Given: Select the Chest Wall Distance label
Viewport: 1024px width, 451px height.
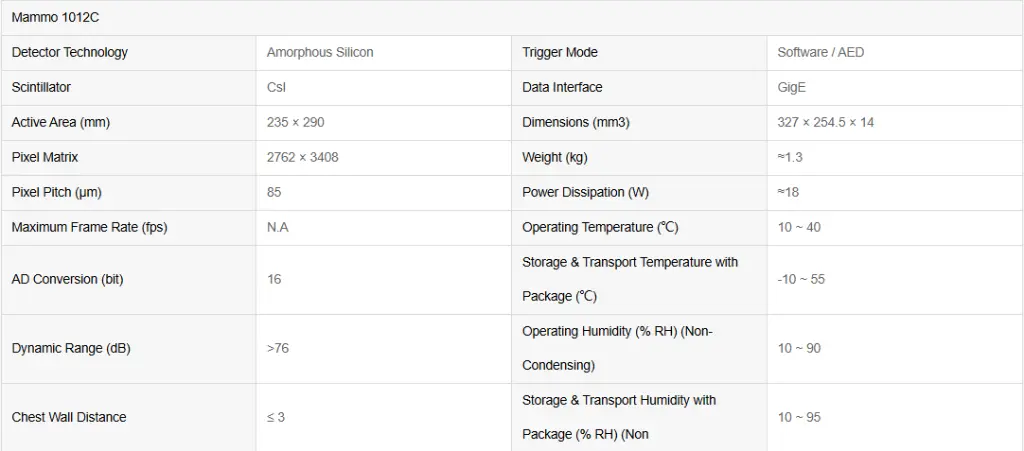Looking at the screenshot, I should [69, 417].
